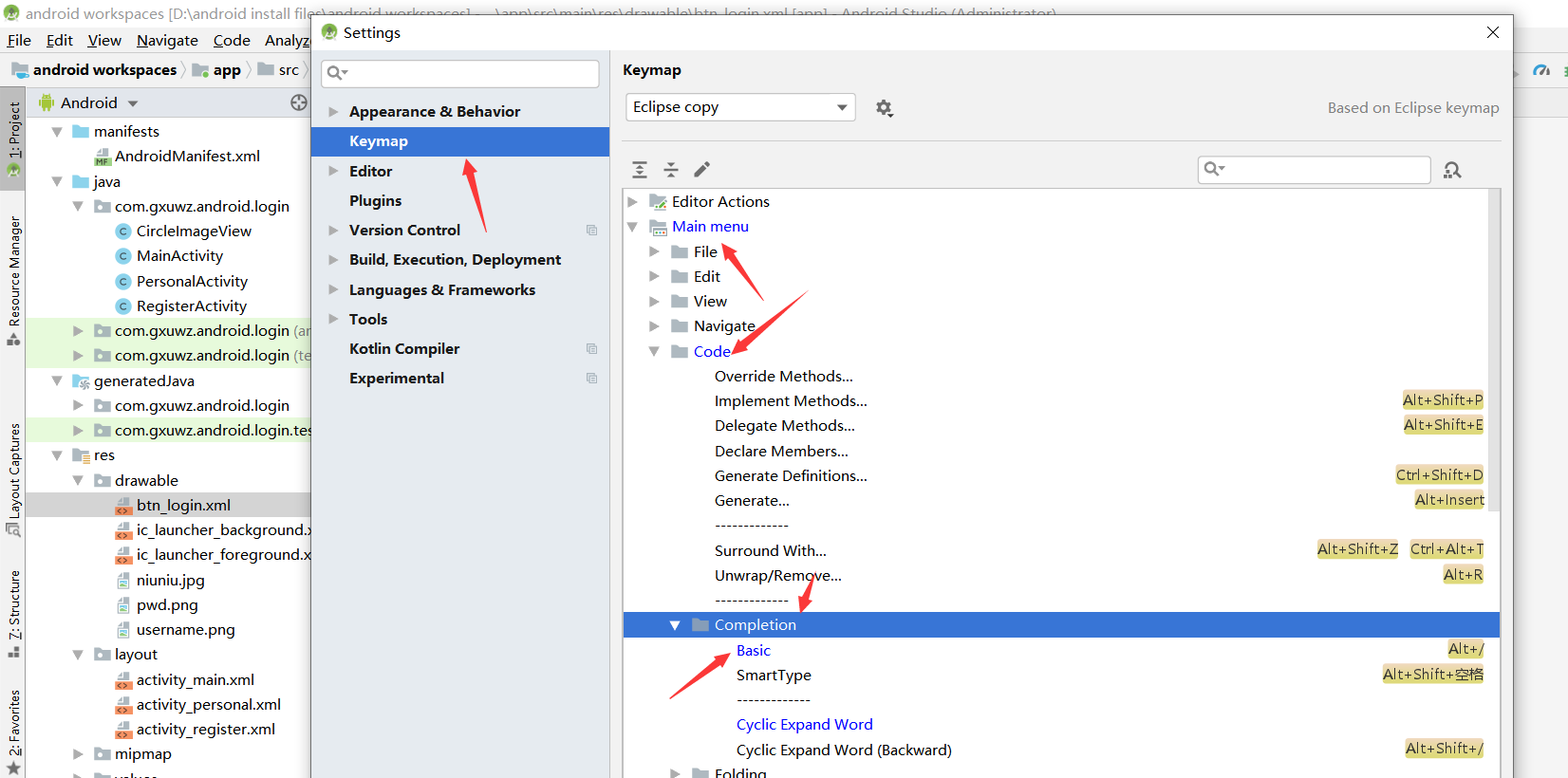This screenshot has width=1568, height=778.
Task: Click the btn_login.xml drawable file icon
Action: (123, 506)
